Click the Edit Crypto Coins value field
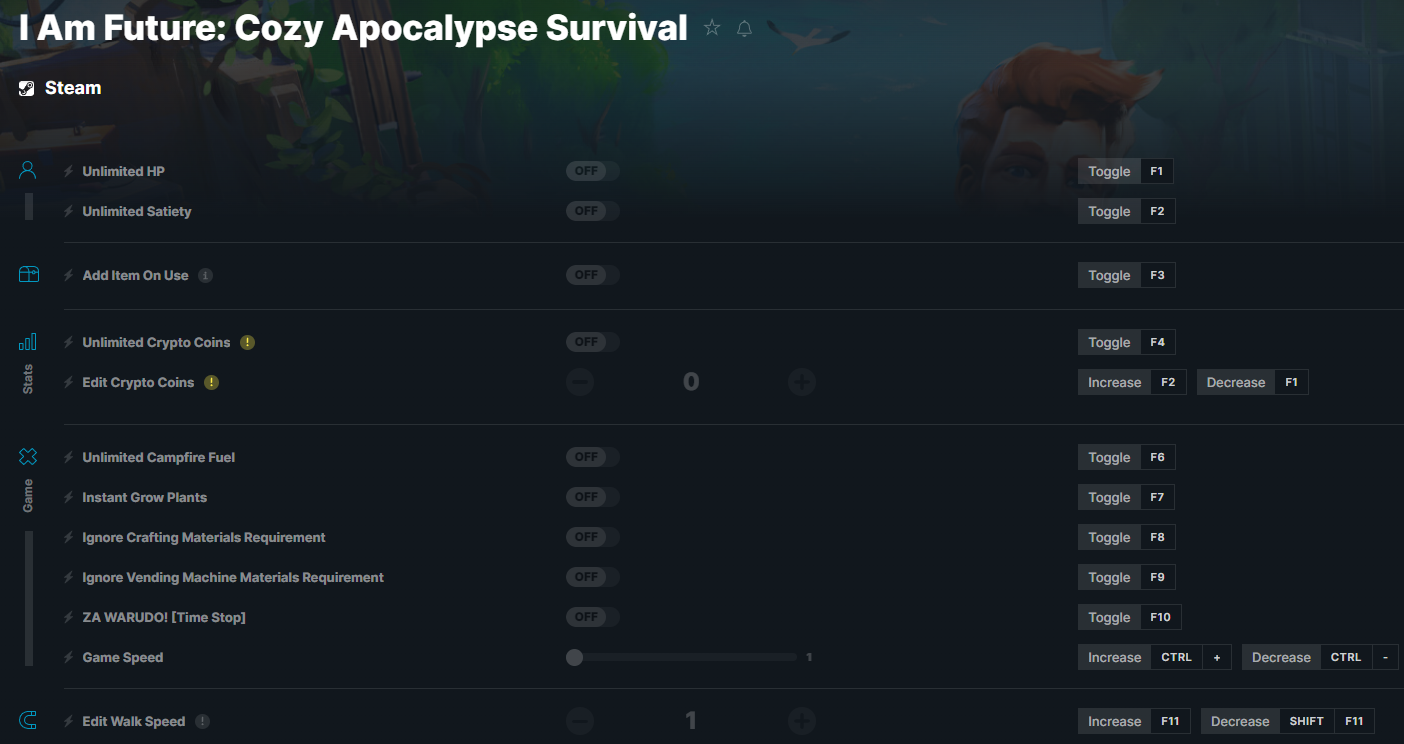Viewport: 1404px width, 744px height. 691,382
